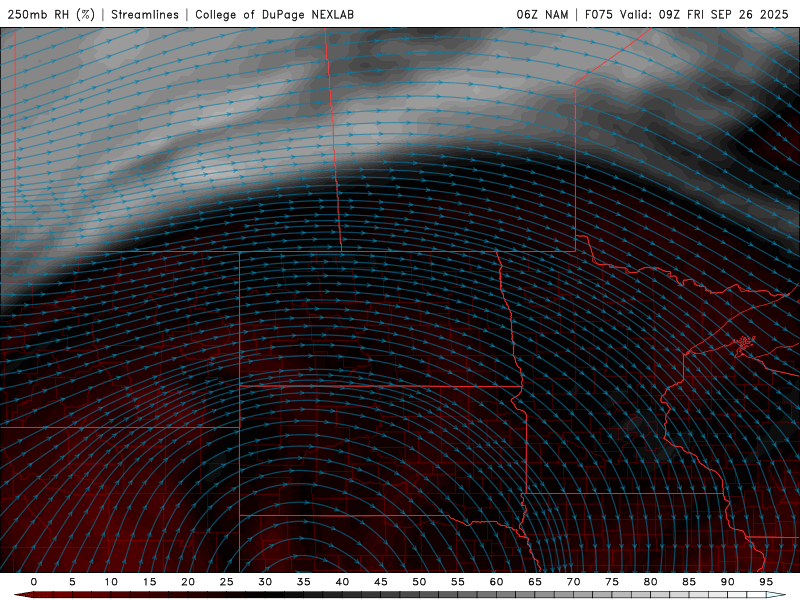Click the '95' colorbar tick label
This screenshot has height=600, width=800.
[766, 582]
